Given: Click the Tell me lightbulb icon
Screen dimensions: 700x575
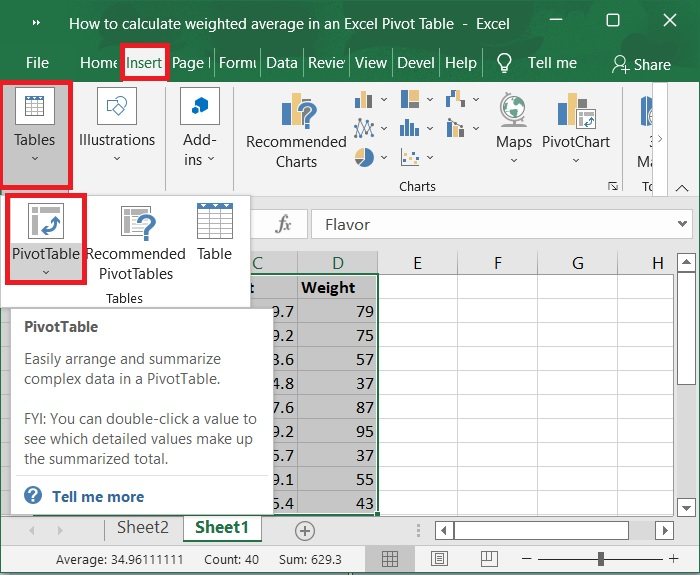Looking at the screenshot, I should (x=504, y=63).
